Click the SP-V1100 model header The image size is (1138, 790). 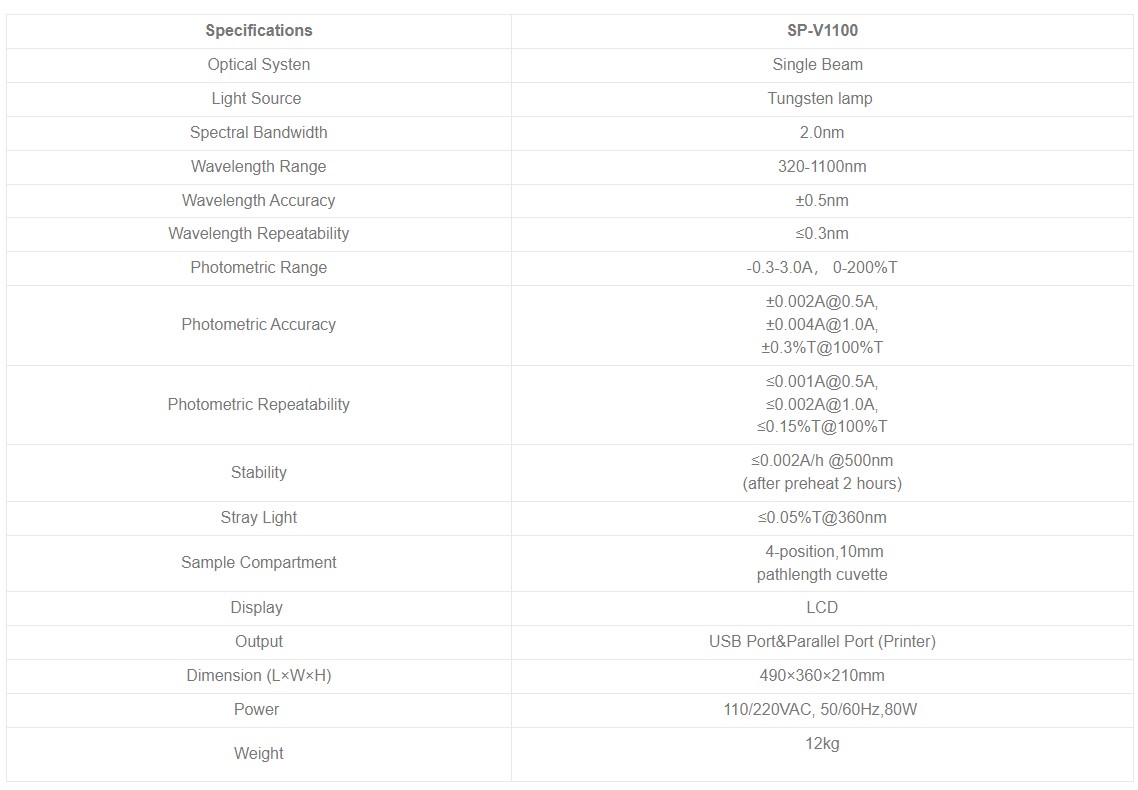tap(822, 30)
